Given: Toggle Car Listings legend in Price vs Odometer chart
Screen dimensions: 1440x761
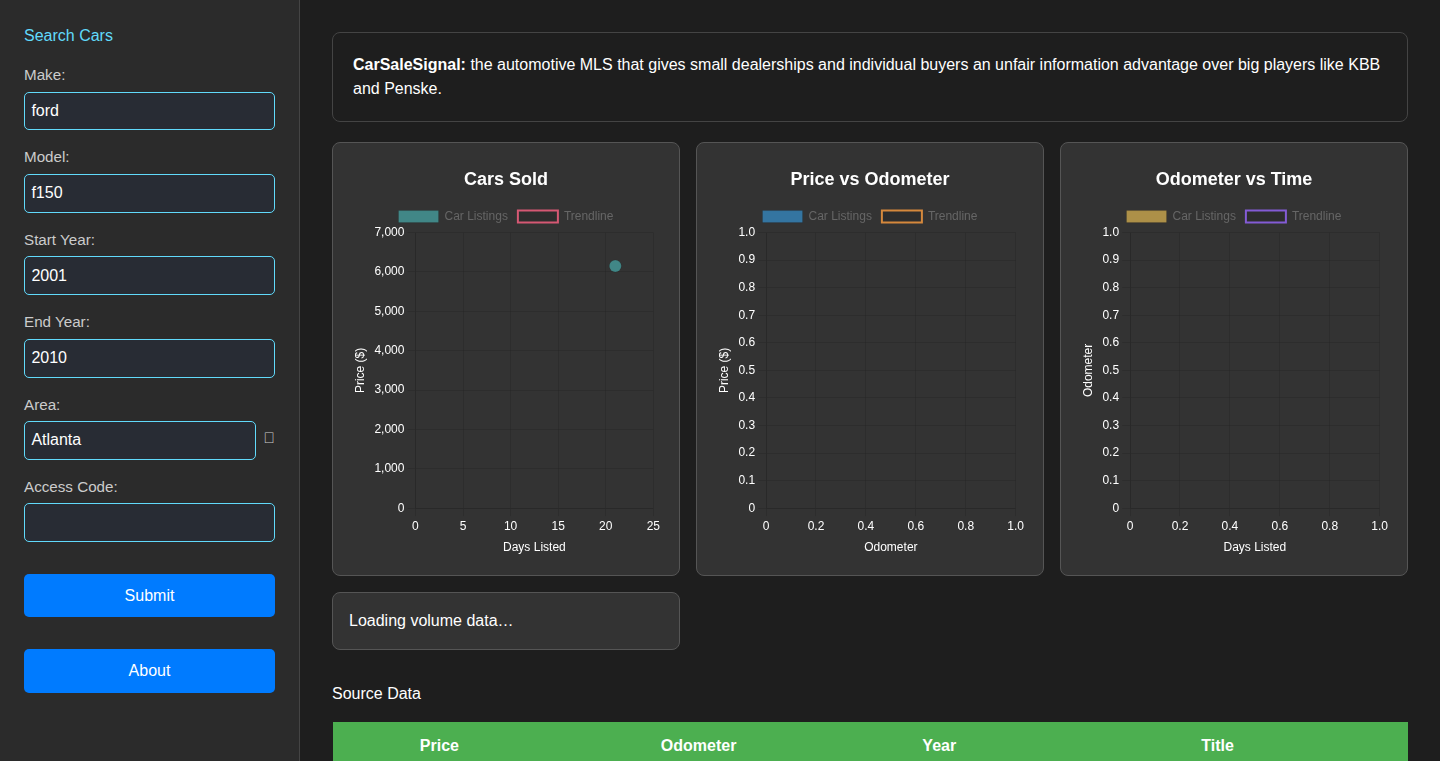Looking at the screenshot, I should 817,216.
